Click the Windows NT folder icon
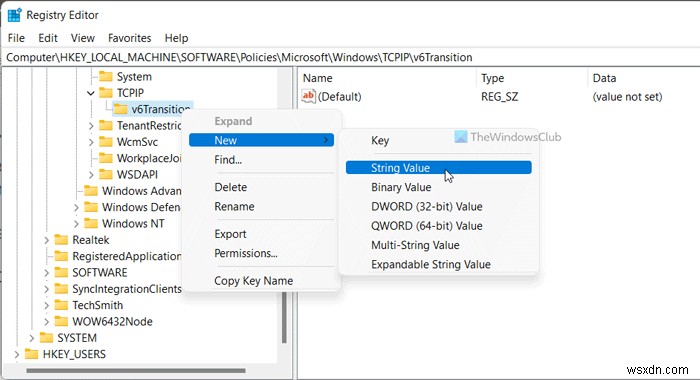The width and height of the screenshot is (700, 380). (x=91, y=223)
